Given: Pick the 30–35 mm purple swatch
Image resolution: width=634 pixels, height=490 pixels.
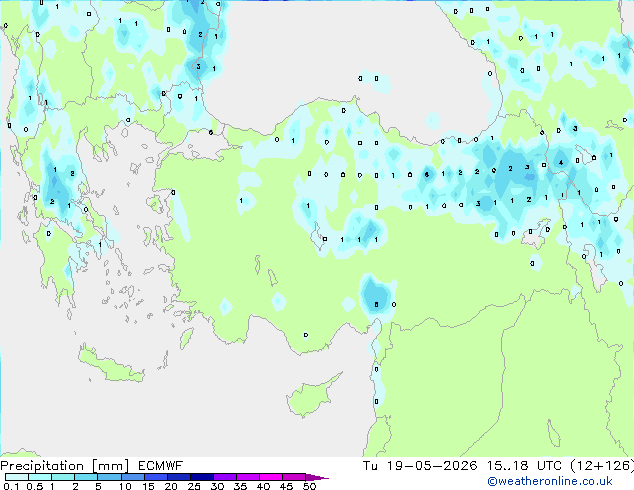Looking at the screenshot, I should 224,477.
